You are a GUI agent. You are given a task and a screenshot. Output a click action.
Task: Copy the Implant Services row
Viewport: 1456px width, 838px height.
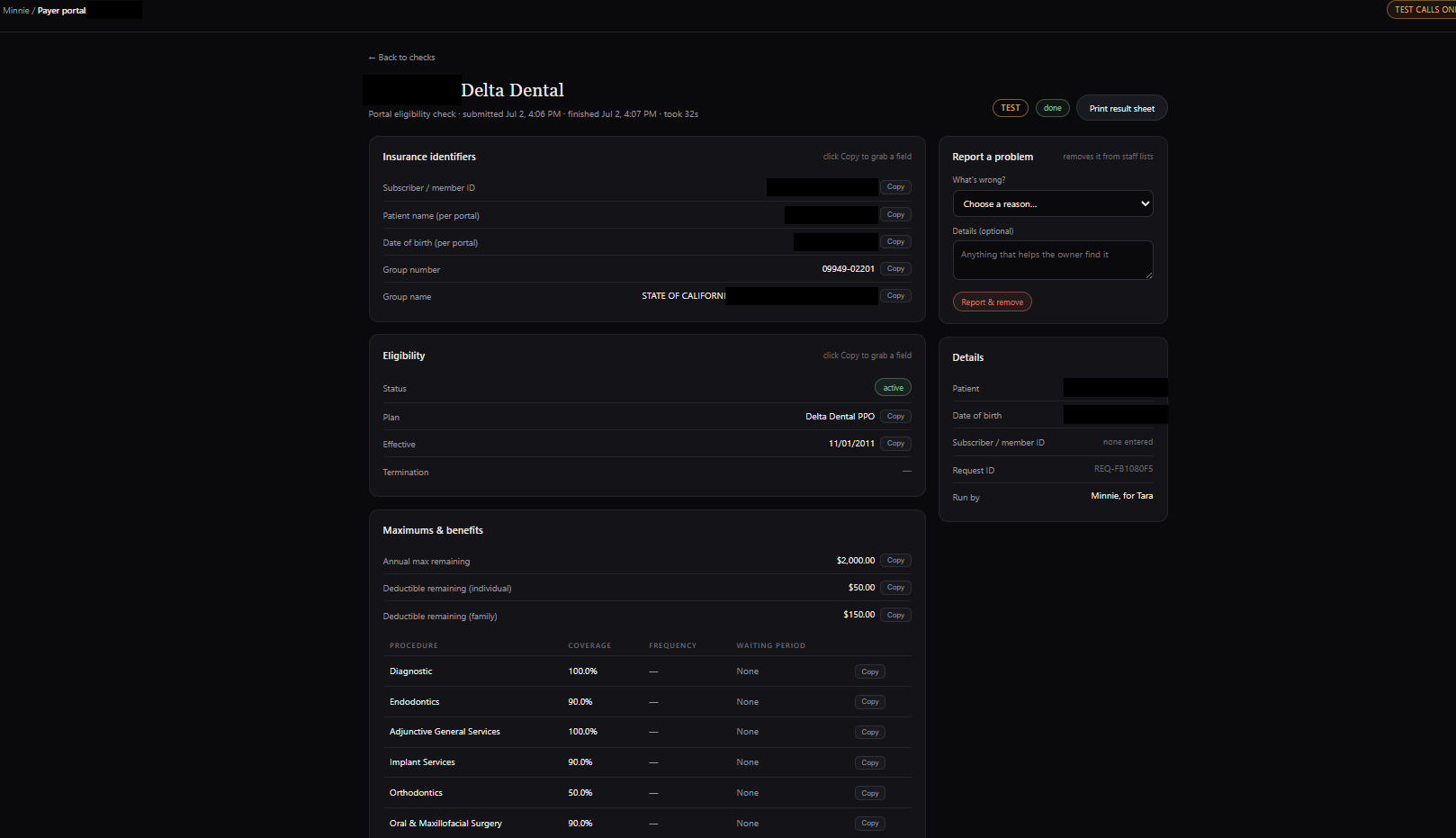pos(870,762)
